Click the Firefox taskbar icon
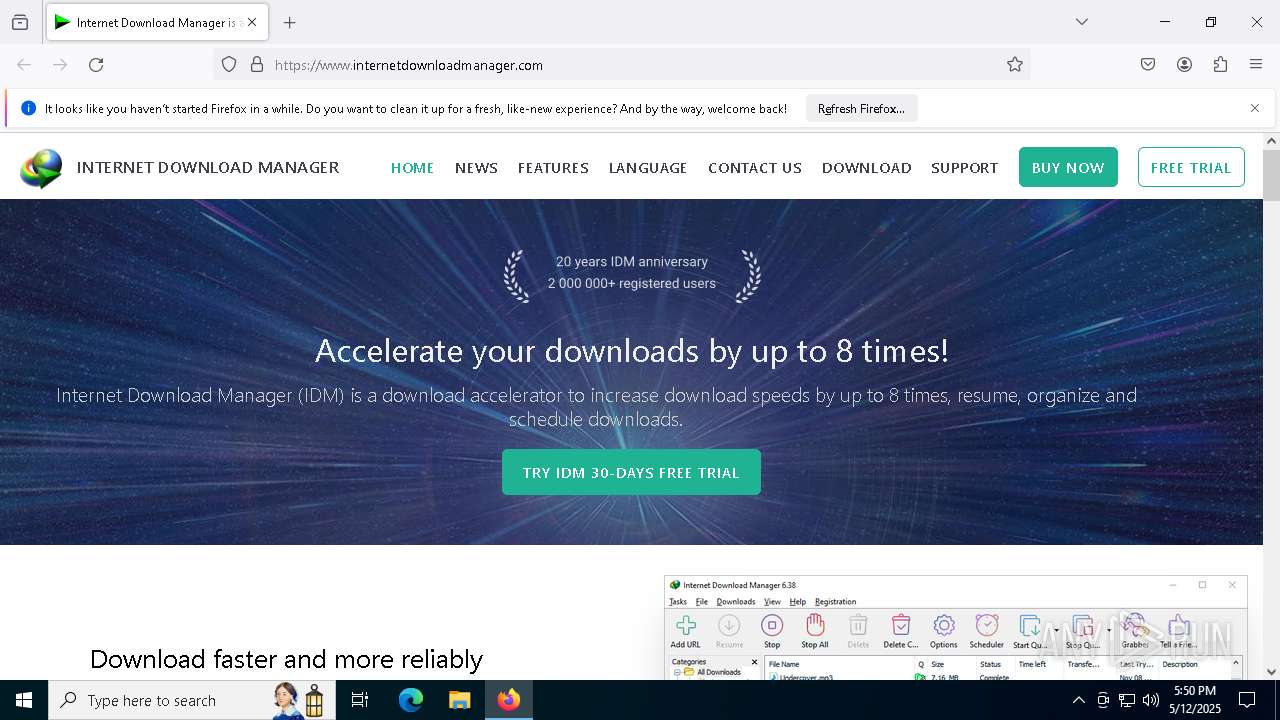 pyautogui.click(x=509, y=700)
